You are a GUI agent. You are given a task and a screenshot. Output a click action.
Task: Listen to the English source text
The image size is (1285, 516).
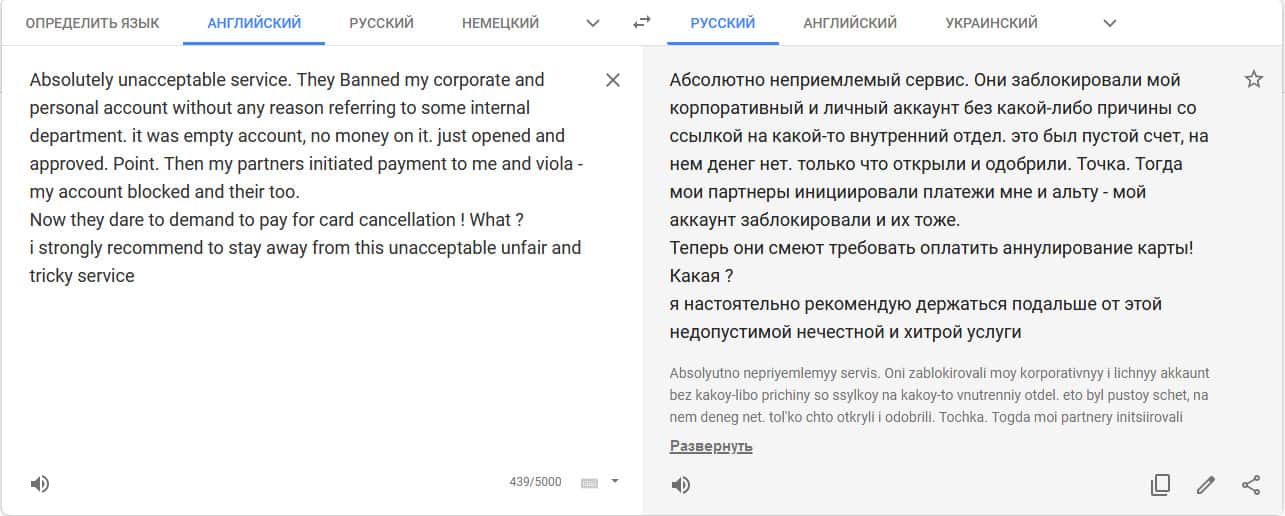coord(39,485)
